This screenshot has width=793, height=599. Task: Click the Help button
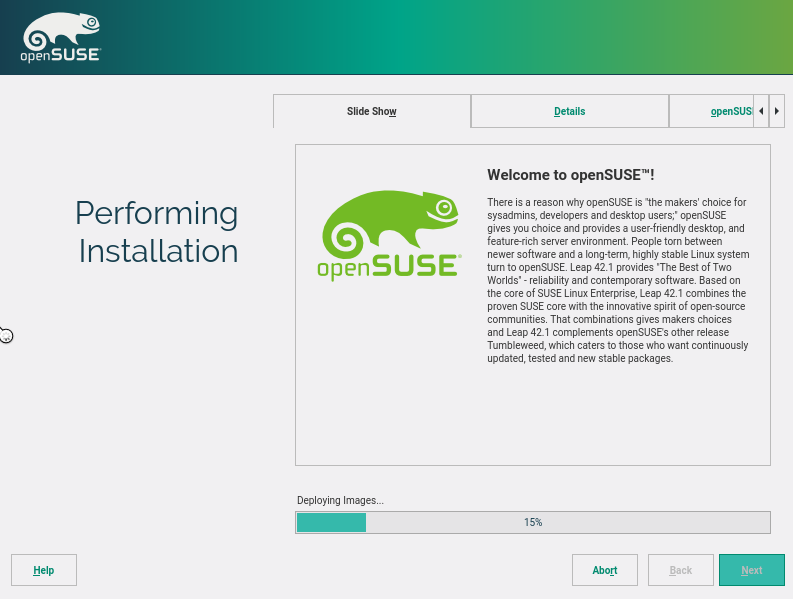44,570
